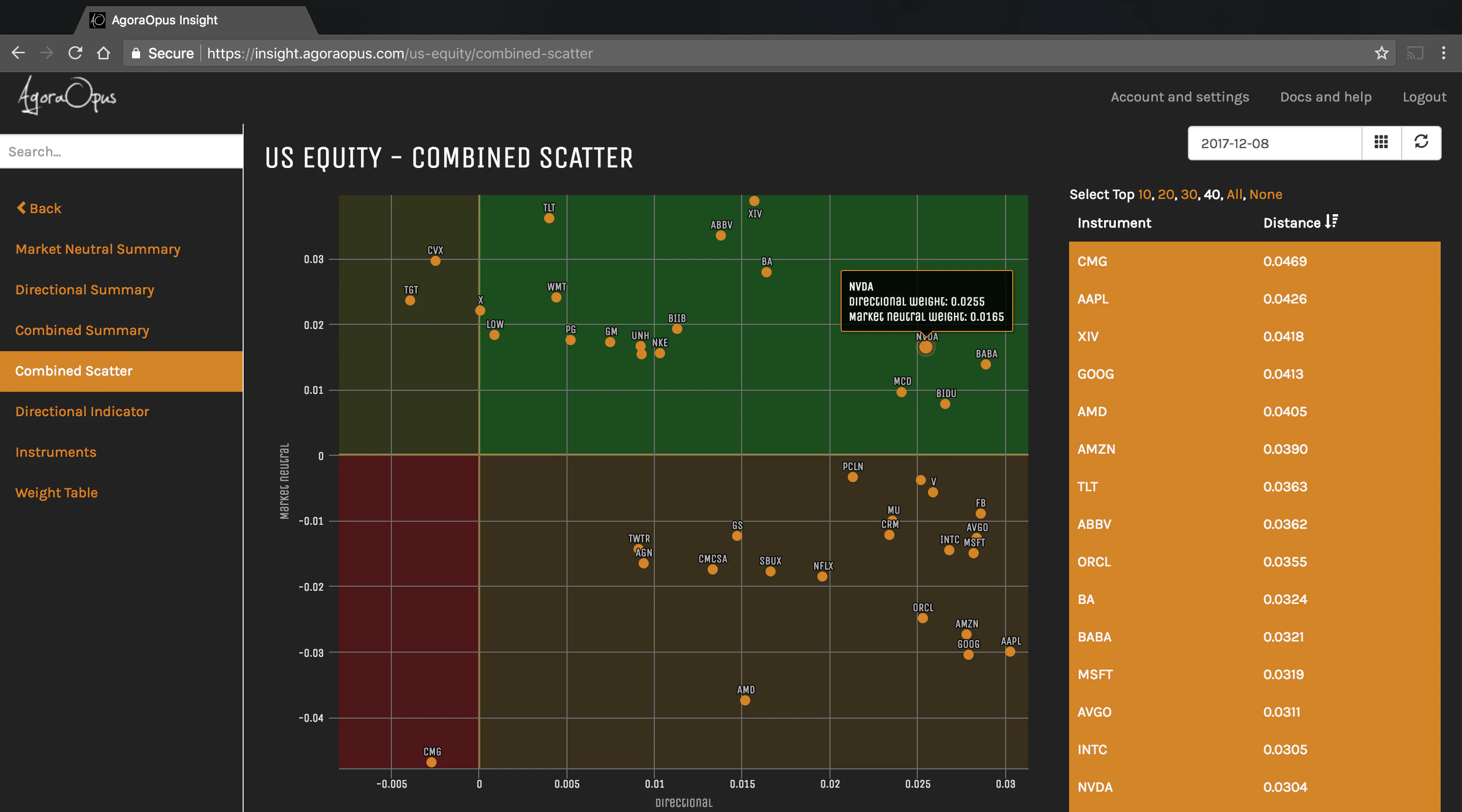Reload the page with the refresh icon
The width and height of the screenshot is (1462, 812).
(75, 53)
